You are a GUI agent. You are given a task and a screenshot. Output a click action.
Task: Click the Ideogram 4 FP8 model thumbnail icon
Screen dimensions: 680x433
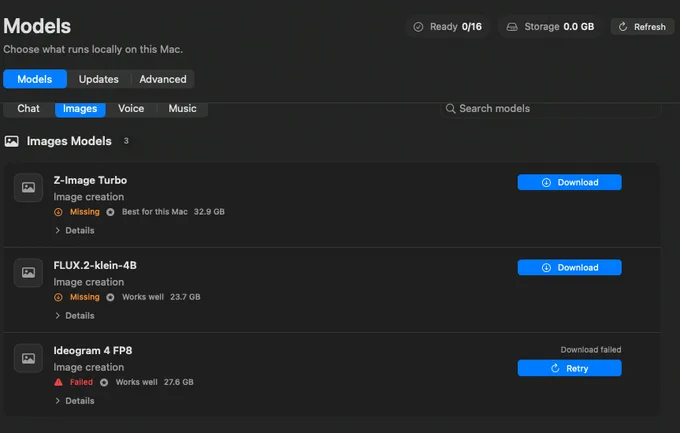[28, 358]
